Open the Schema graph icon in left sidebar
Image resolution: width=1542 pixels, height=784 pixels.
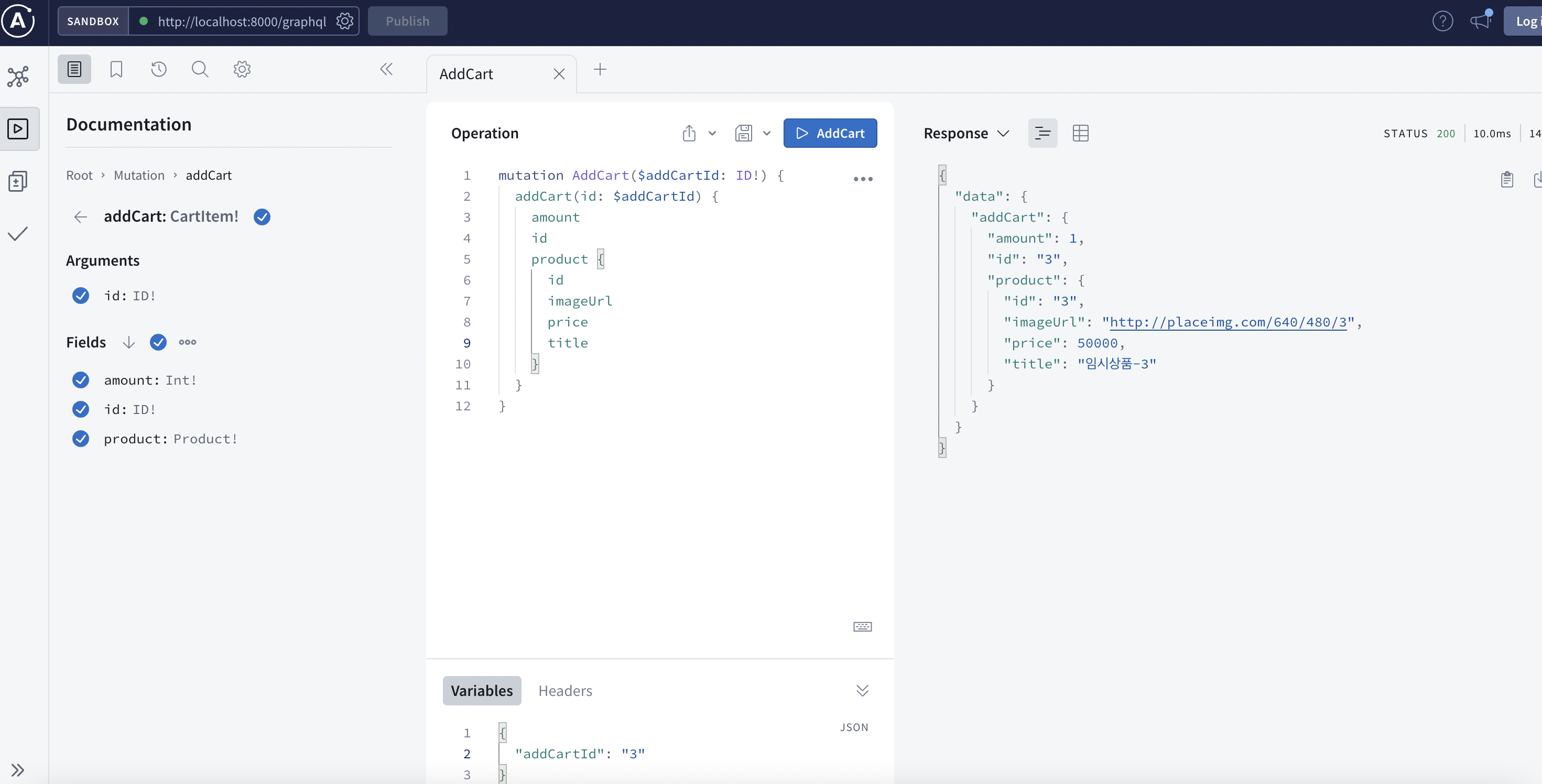(18, 77)
